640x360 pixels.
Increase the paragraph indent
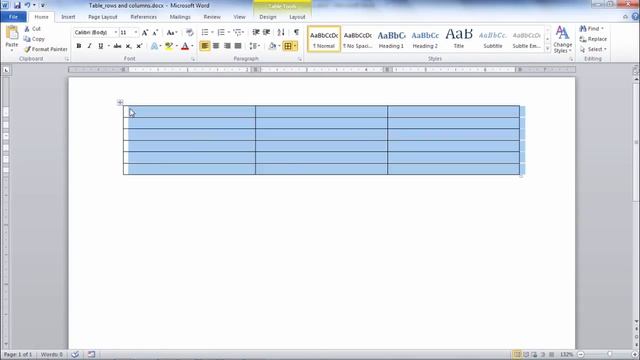click(x=267, y=32)
